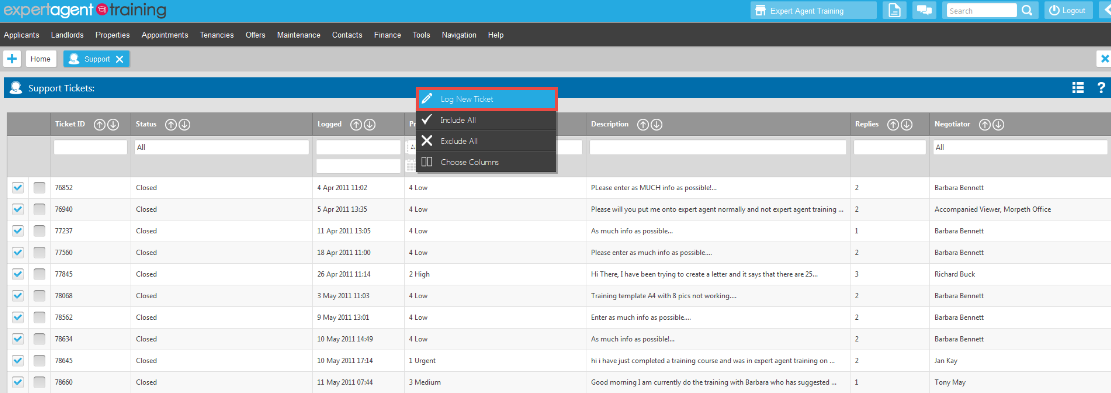Viewport: 1111px width, 393px height.
Task: Sort Status column descending
Action: click(x=184, y=124)
